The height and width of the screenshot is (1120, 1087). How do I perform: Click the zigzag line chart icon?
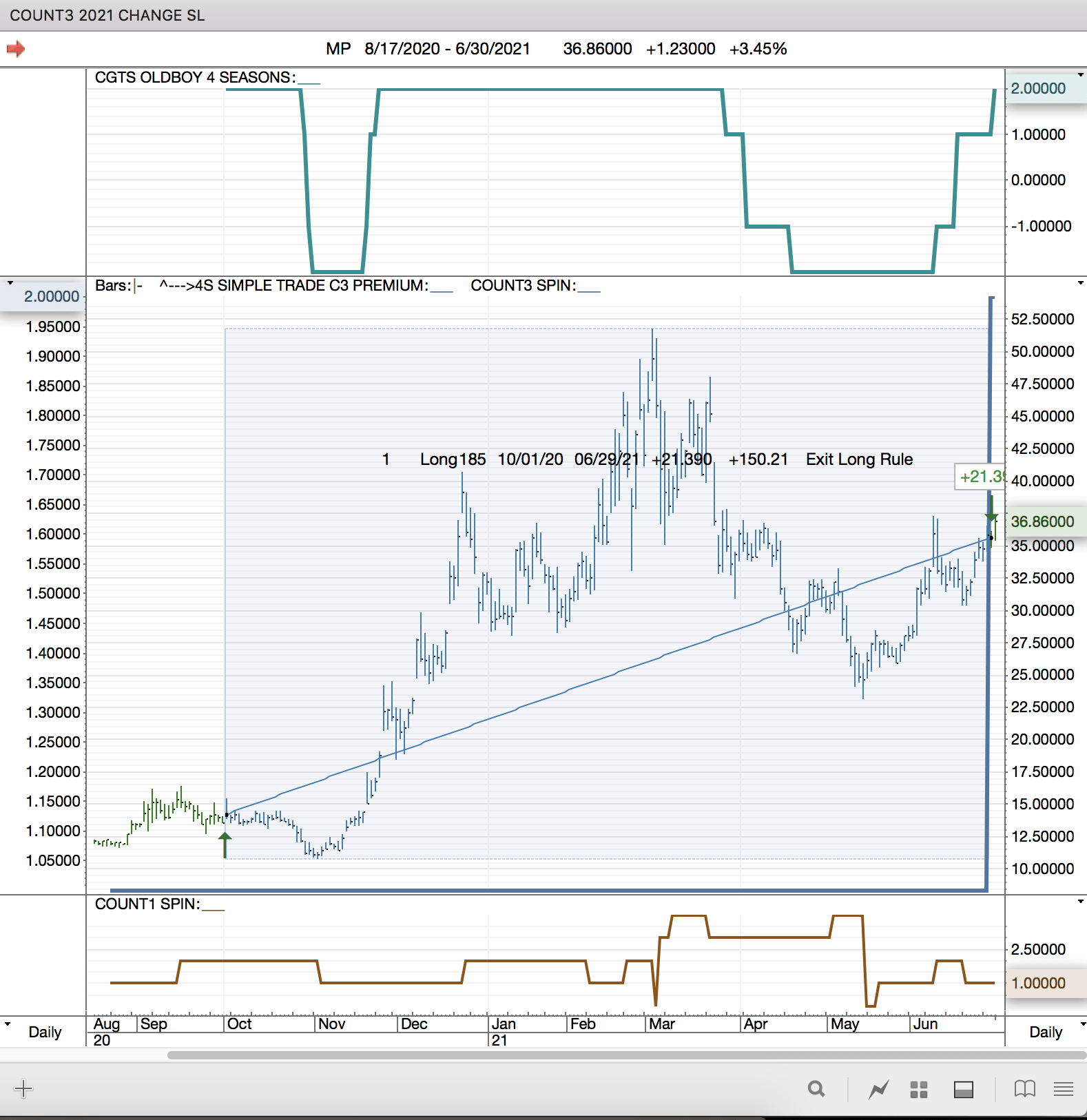[x=878, y=1089]
